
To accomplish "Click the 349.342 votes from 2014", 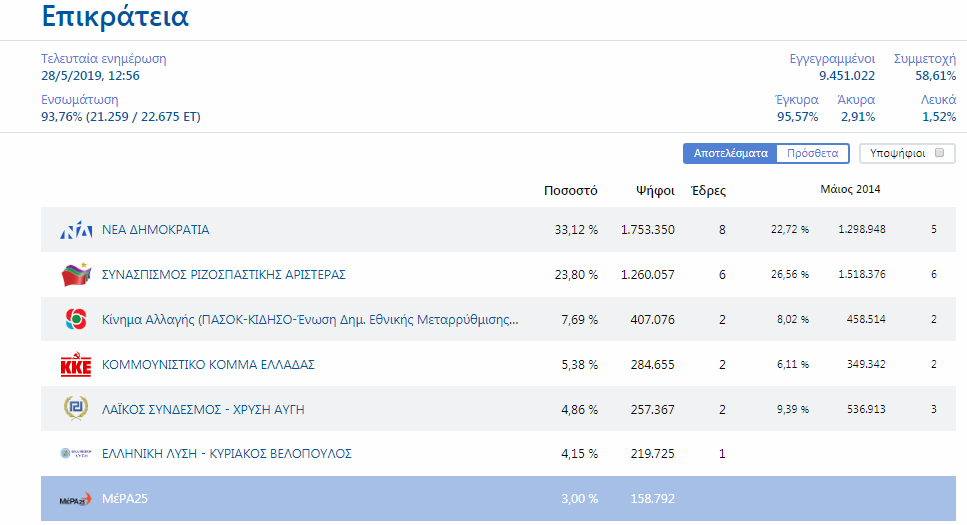I will [866, 365].
